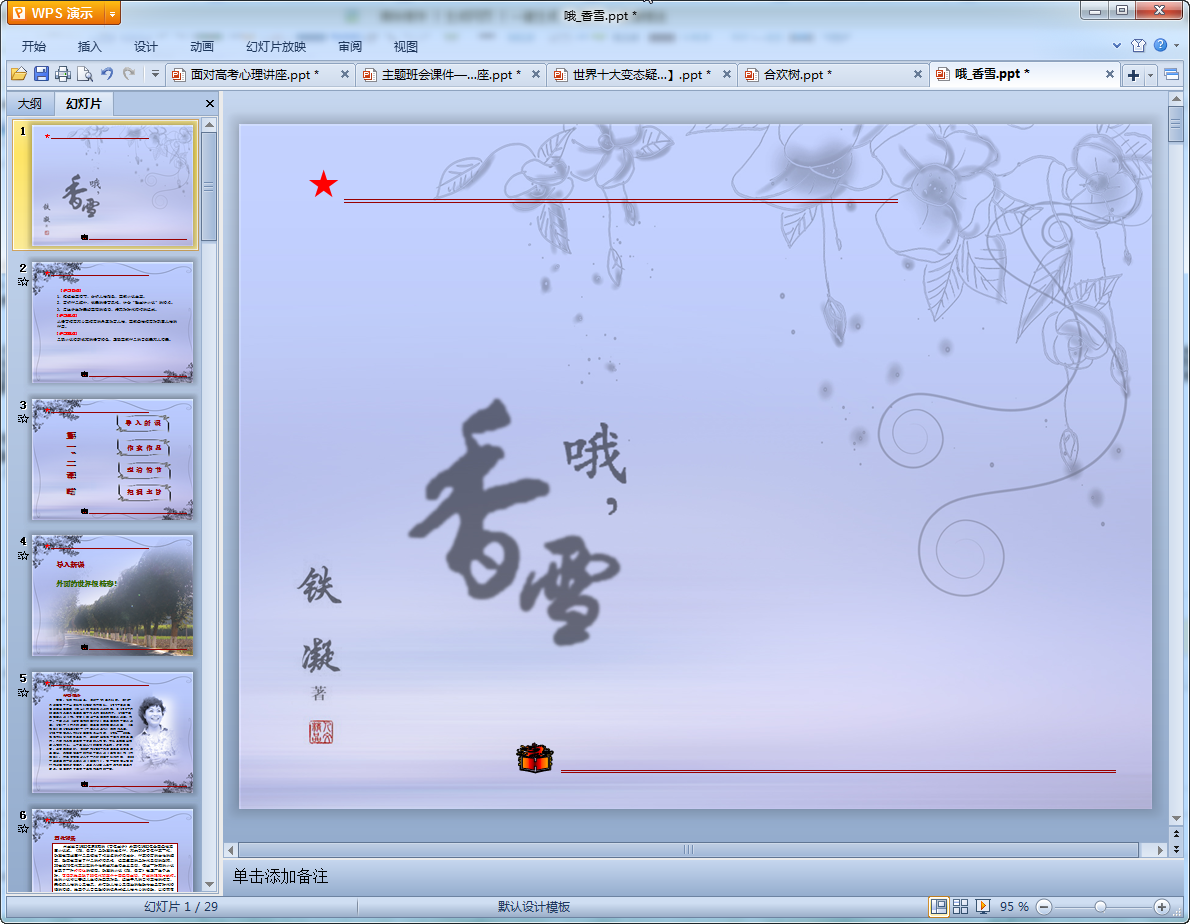This screenshot has height=924, width=1190.
Task: Open the 动画 menu tab
Action: tap(202, 46)
